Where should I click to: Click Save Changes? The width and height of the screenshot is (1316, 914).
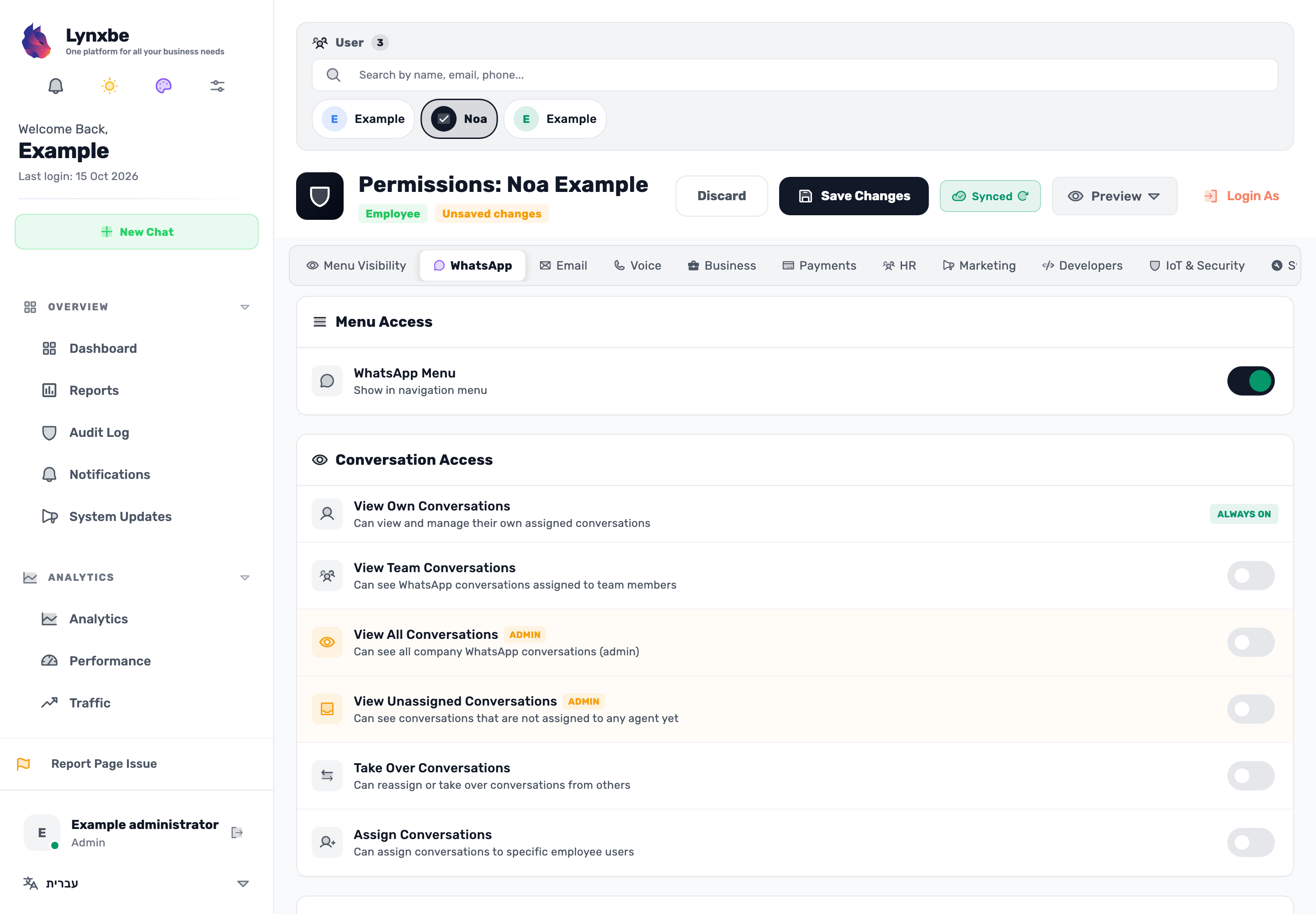[854, 196]
